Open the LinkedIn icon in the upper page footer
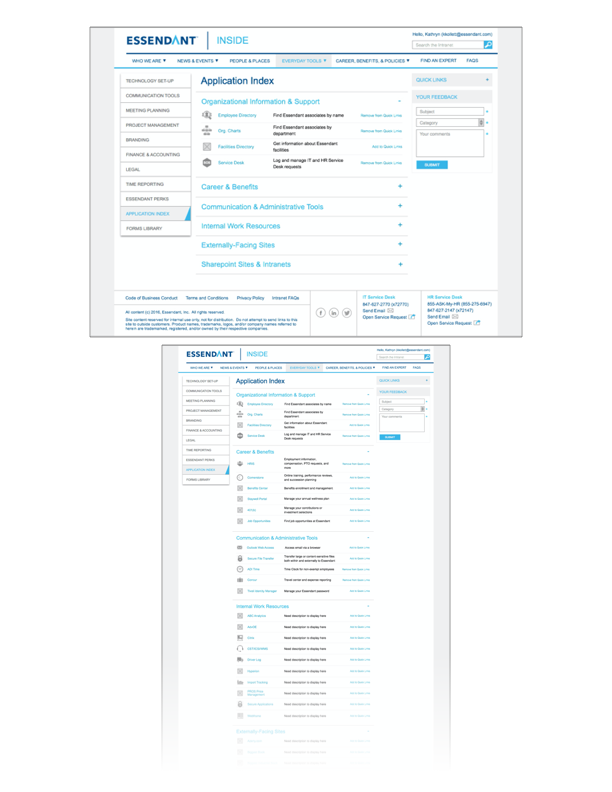The image size is (612, 792). 334,313
